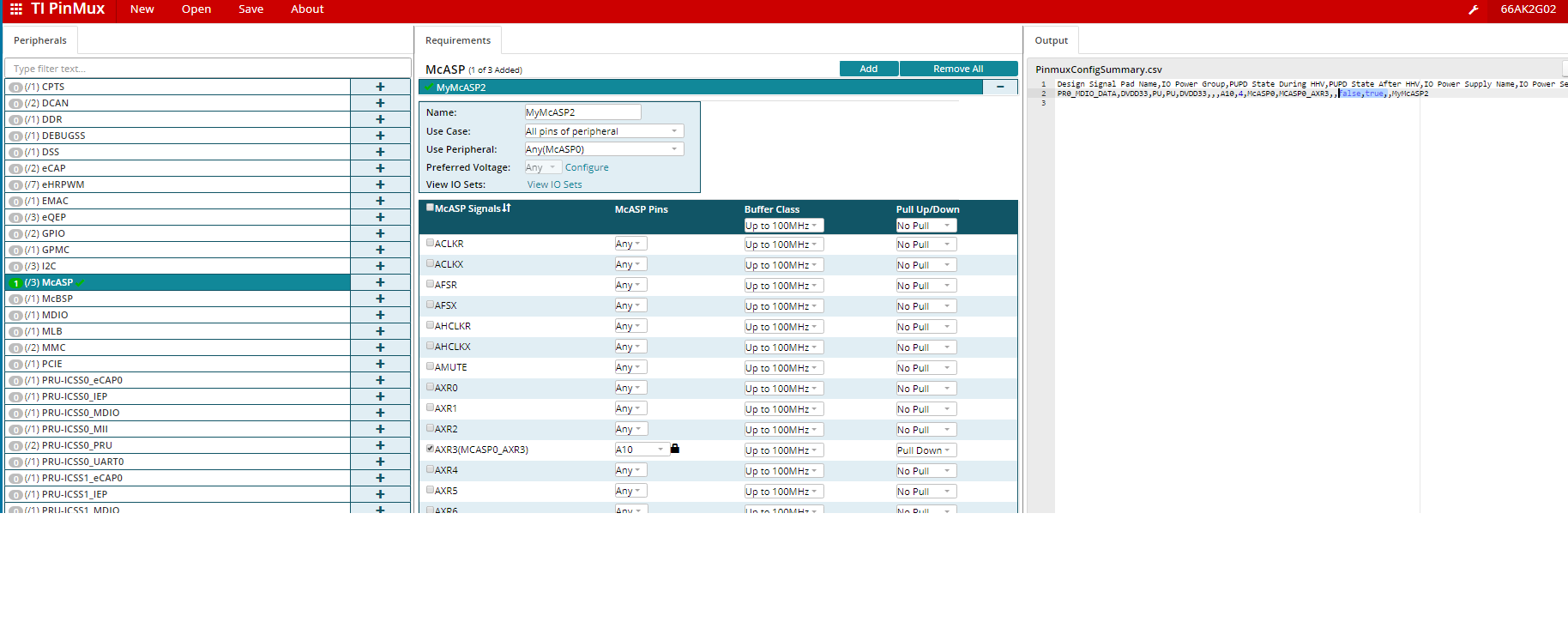Add another McASP peripheral with plus icon
The height and width of the screenshot is (622, 1568).
(x=380, y=282)
